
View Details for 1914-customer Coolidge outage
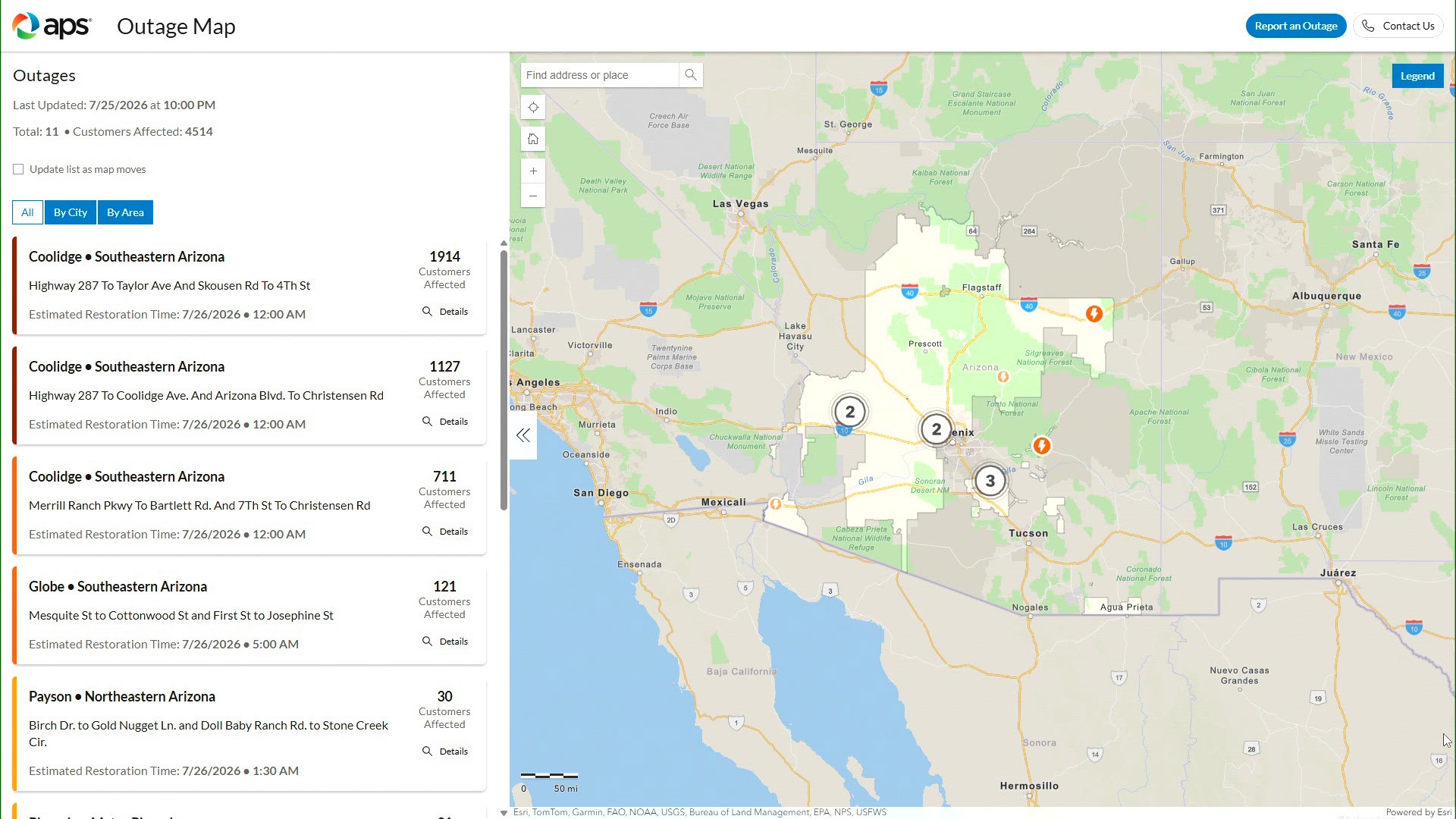(x=445, y=312)
